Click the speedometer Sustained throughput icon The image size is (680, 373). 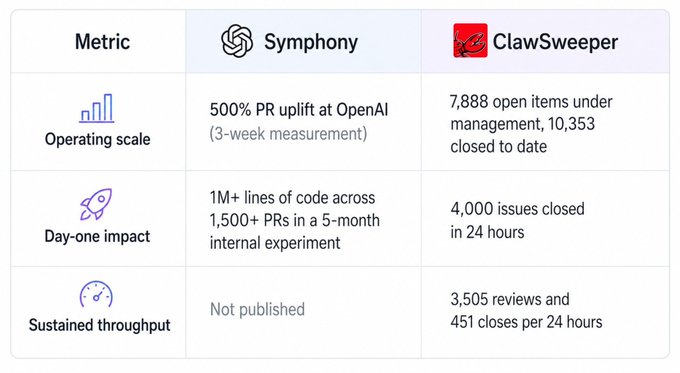point(96,294)
